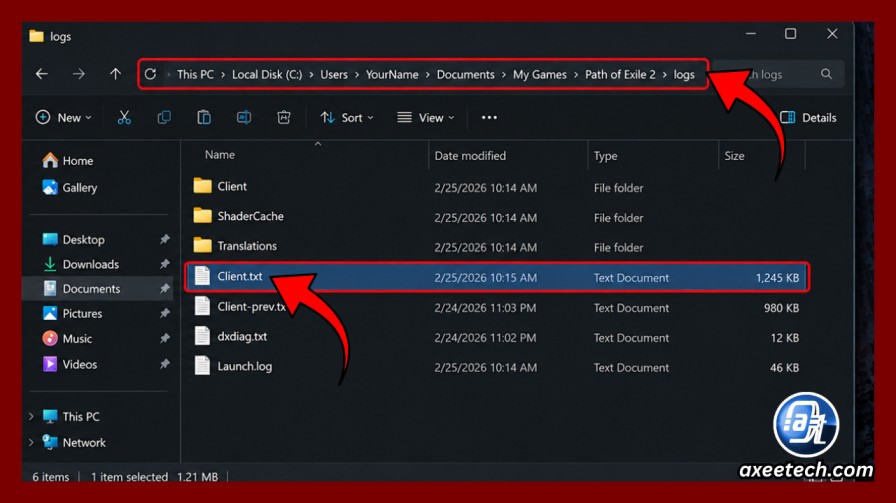The height and width of the screenshot is (503, 896).
Task: Open Home in navigation pane
Action: 67,161
